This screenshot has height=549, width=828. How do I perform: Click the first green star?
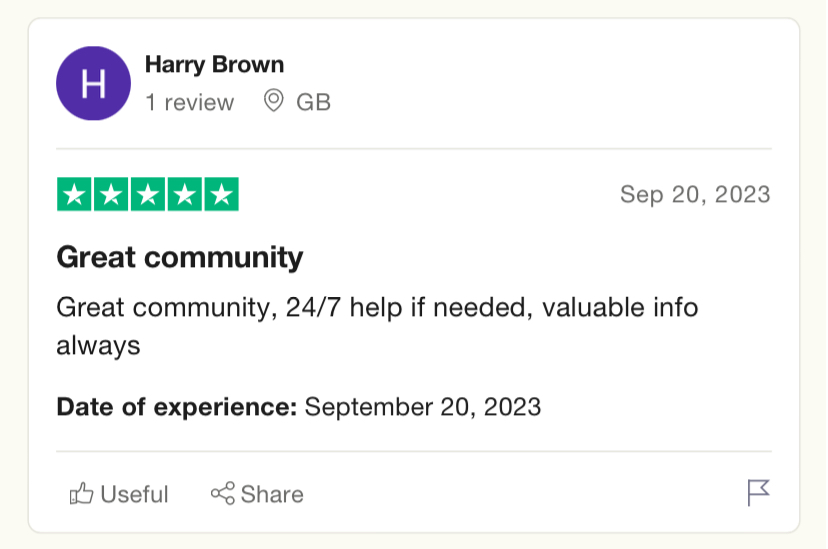(74, 194)
